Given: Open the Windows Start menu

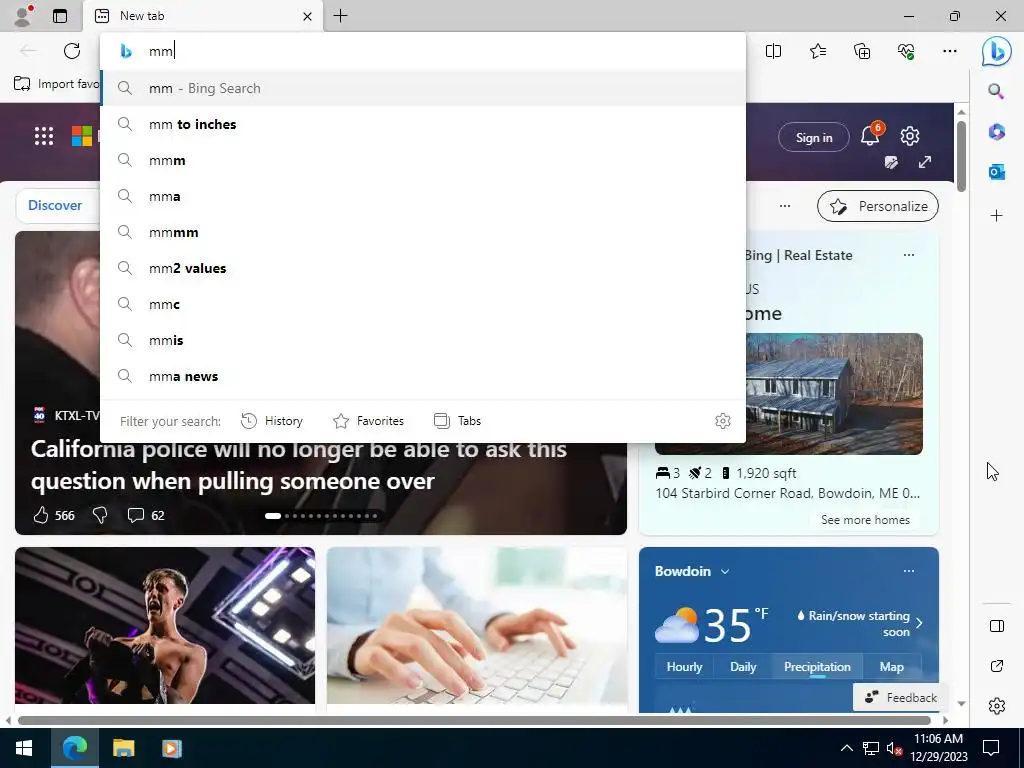Looking at the screenshot, I should click(24, 748).
